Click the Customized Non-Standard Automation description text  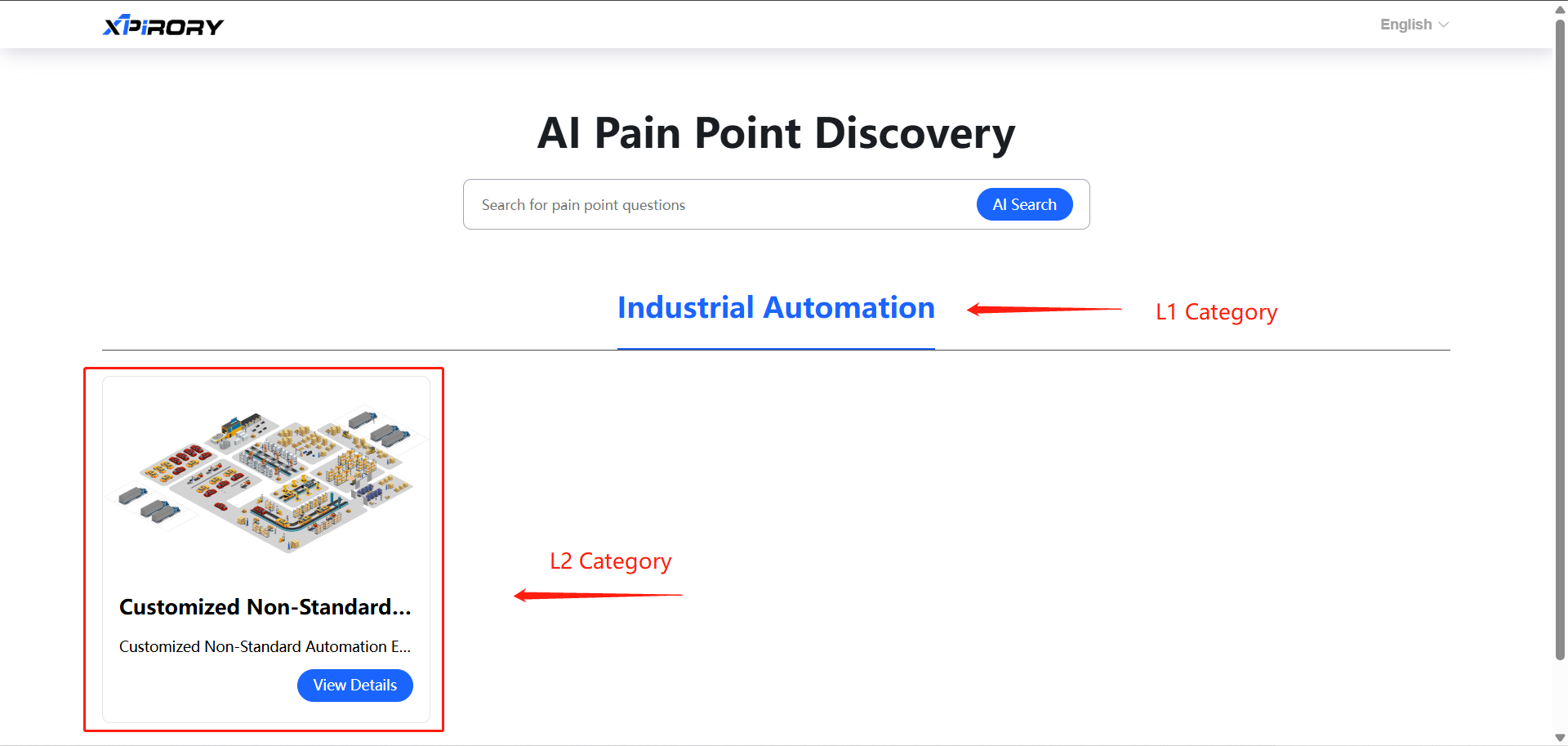[265, 646]
